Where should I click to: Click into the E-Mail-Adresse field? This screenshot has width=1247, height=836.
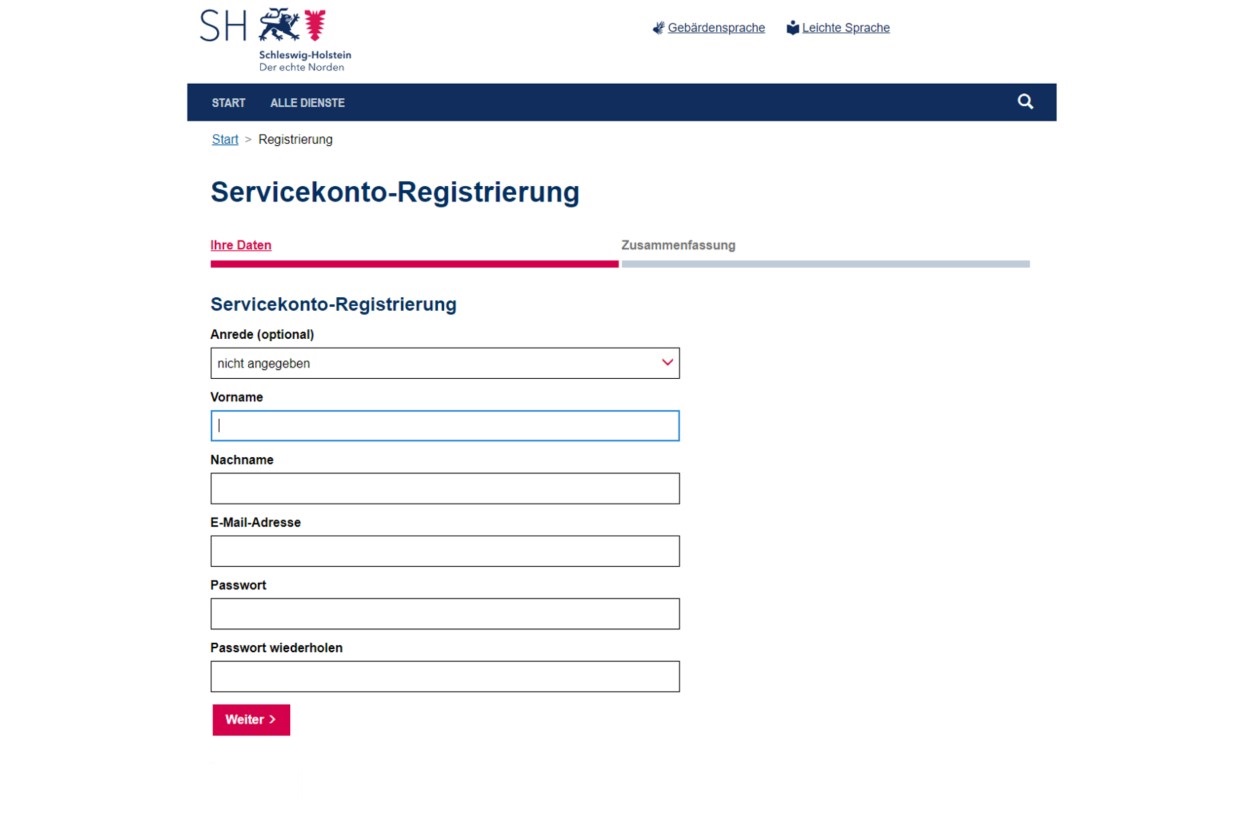[445, 551]
